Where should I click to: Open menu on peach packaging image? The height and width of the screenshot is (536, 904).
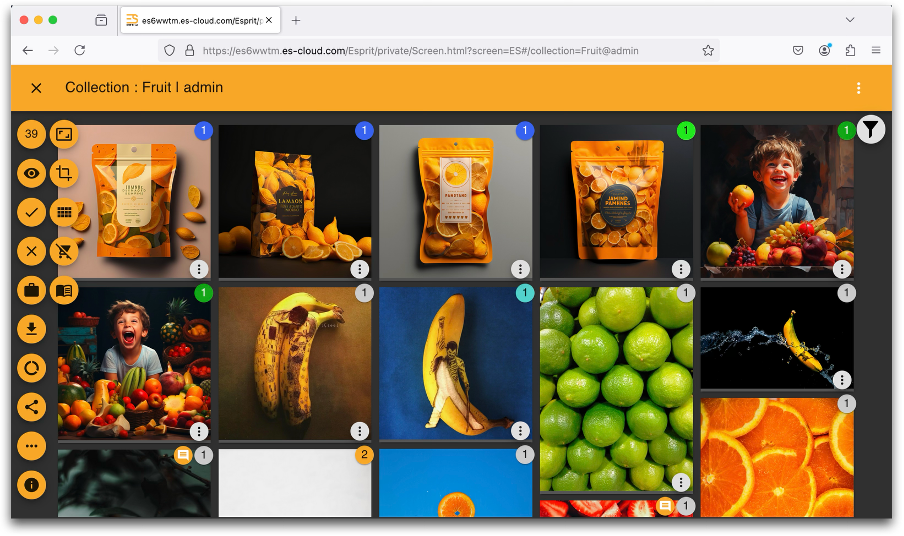[199, 269]
